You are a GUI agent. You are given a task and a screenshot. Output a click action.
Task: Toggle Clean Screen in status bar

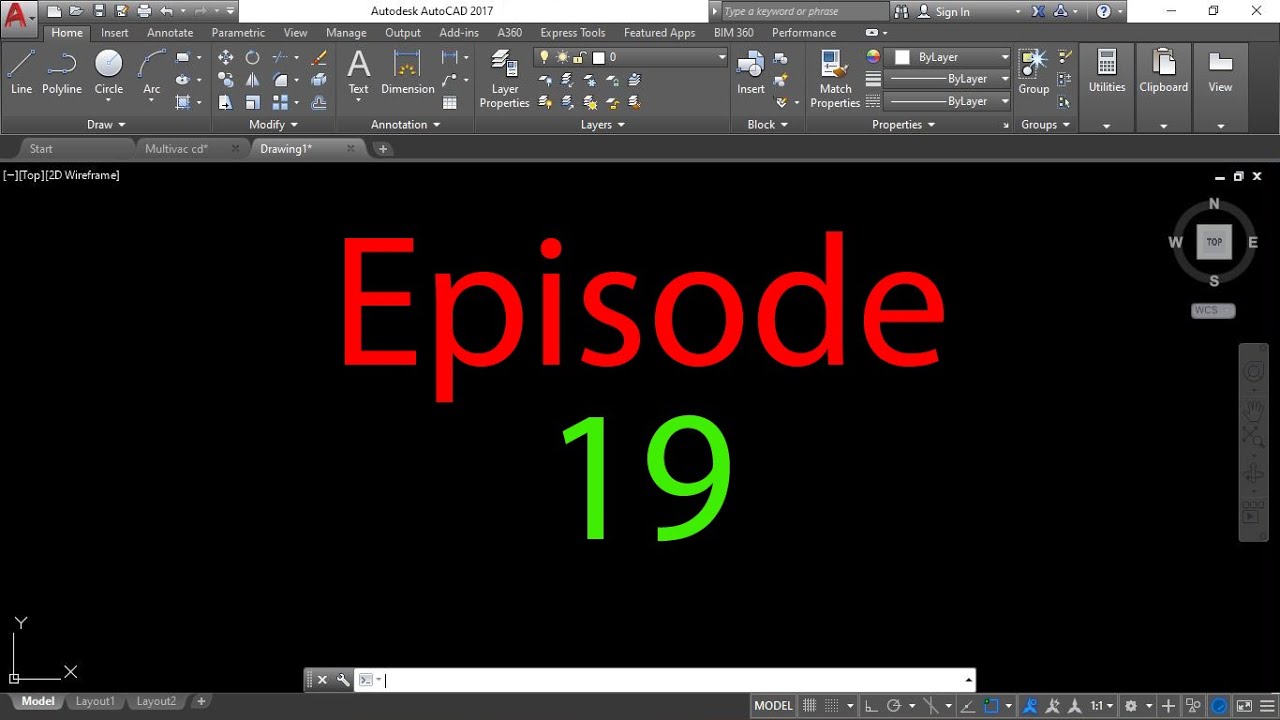(x=1244, y=706)
